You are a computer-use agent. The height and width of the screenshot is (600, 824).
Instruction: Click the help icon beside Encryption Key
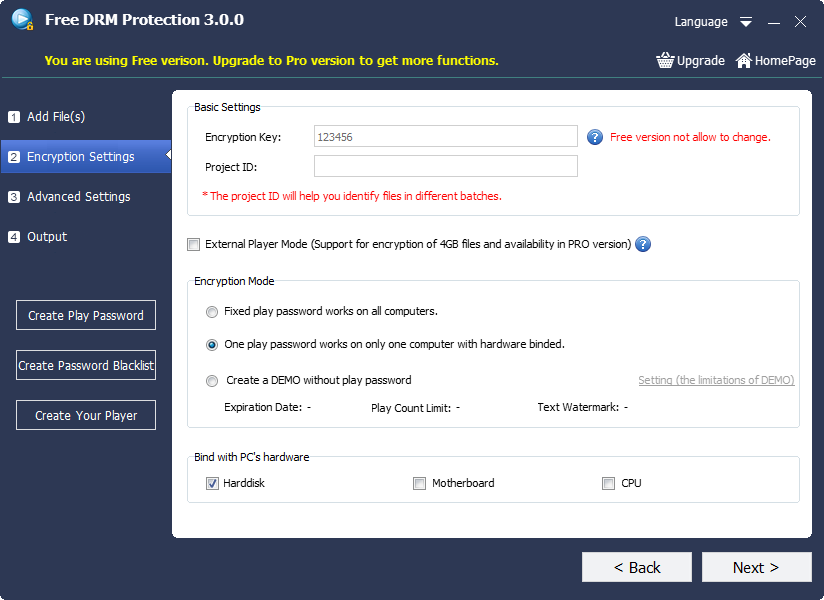click(594, 137)
